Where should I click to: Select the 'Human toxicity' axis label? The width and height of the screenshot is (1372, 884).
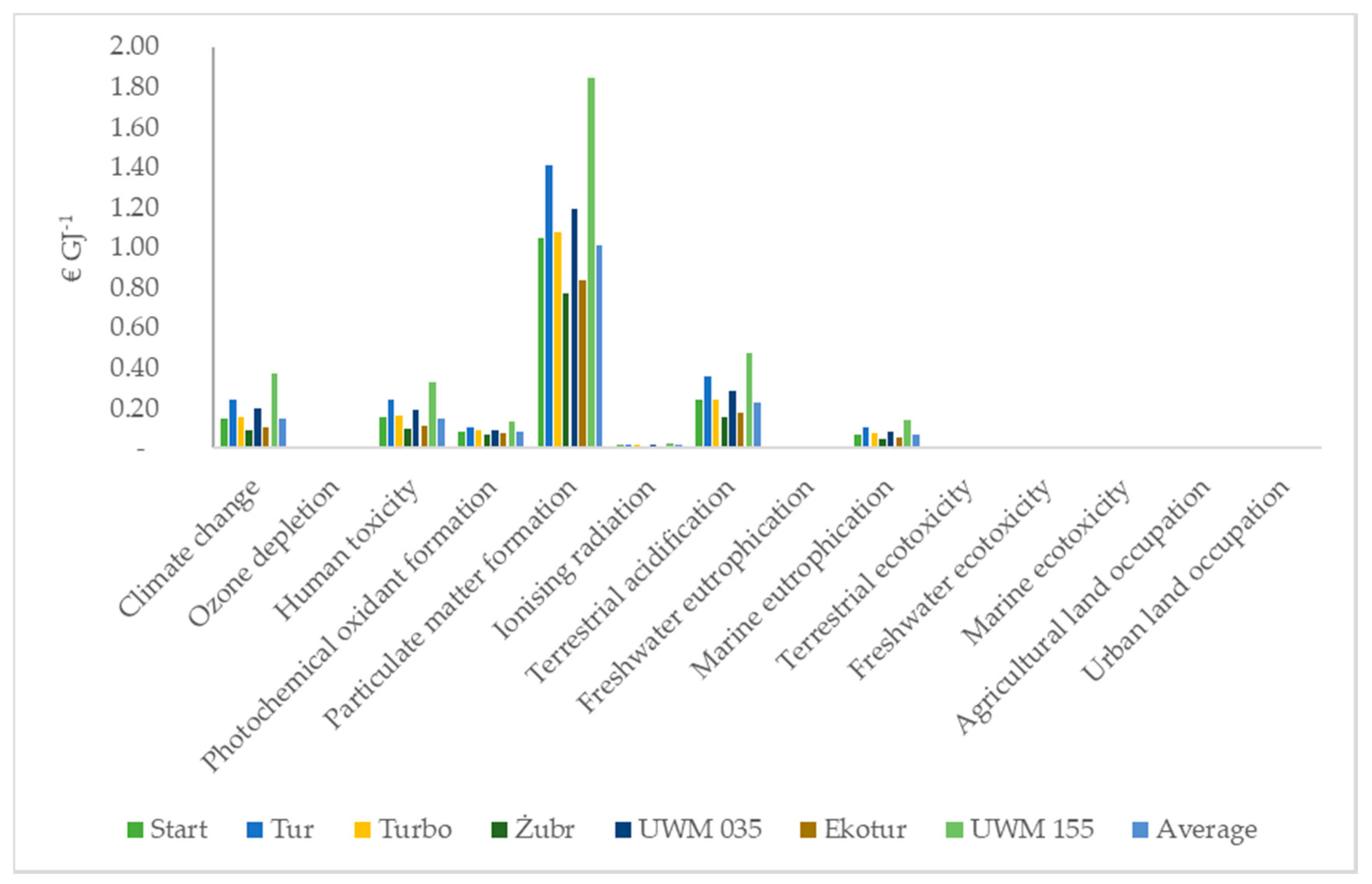(346, 550)
